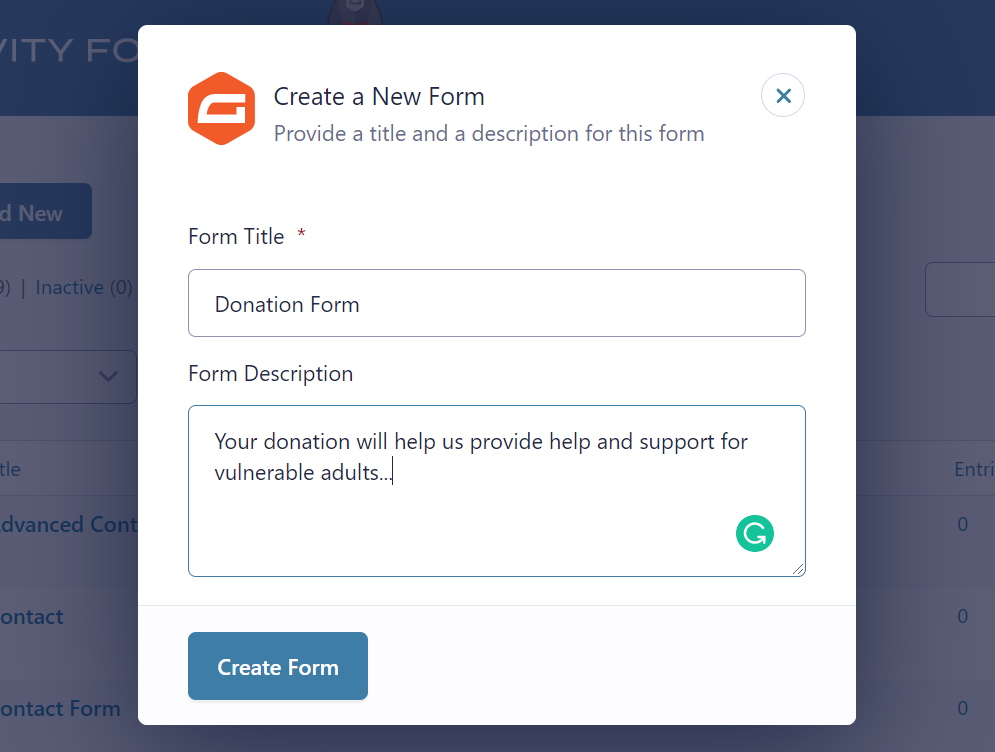Click the search box at right edge
995x752 pixels.
coord(960,289)
